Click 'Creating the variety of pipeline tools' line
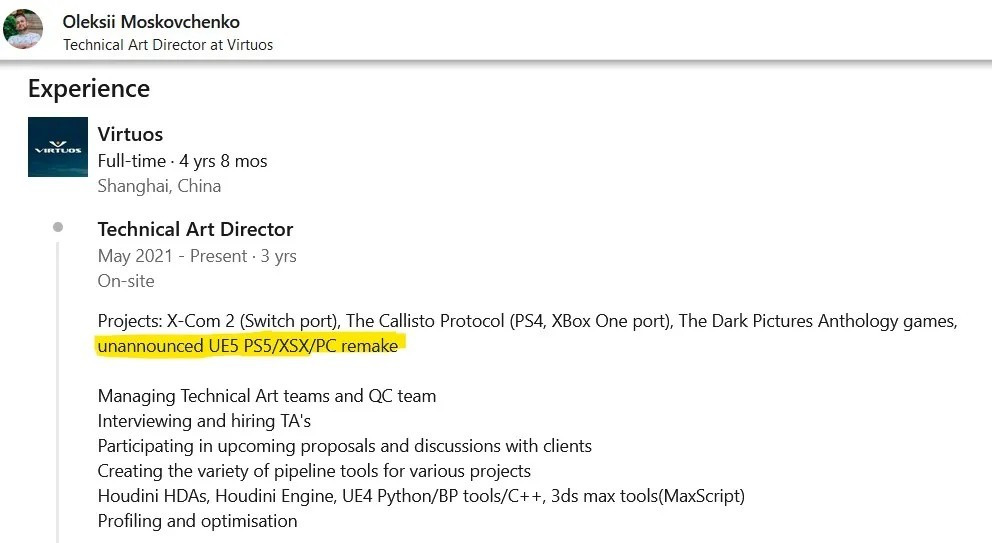The width and height of the screenshot is (992, 543). tap(314, 471)
